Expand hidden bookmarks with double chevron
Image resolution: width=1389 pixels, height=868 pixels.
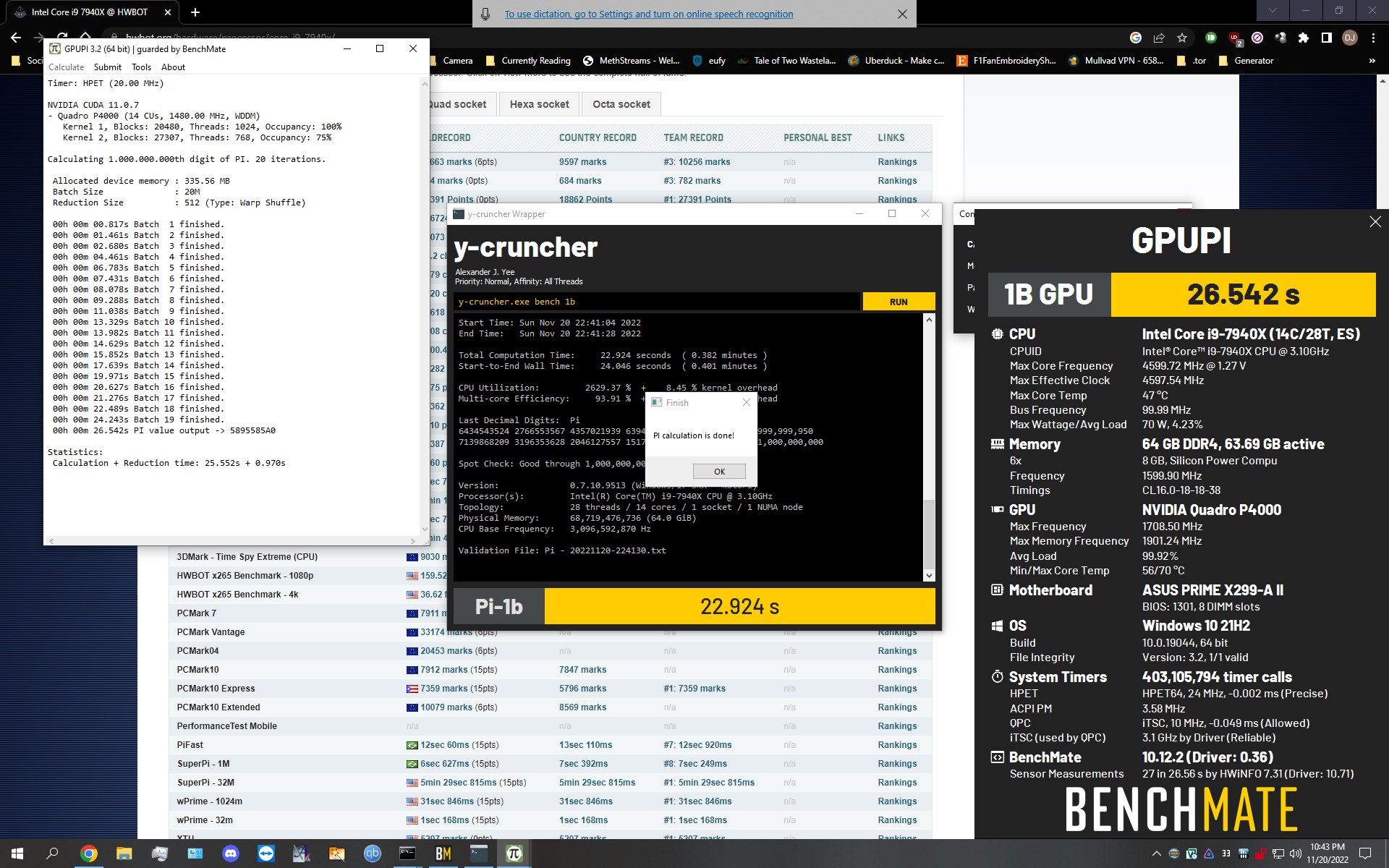click(1372, 61)
